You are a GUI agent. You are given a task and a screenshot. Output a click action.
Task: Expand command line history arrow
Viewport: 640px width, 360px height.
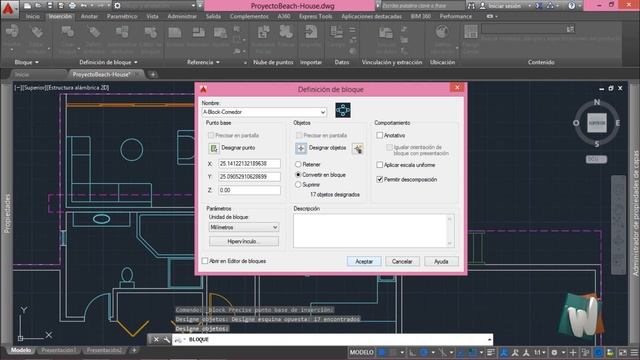[489, 340]
